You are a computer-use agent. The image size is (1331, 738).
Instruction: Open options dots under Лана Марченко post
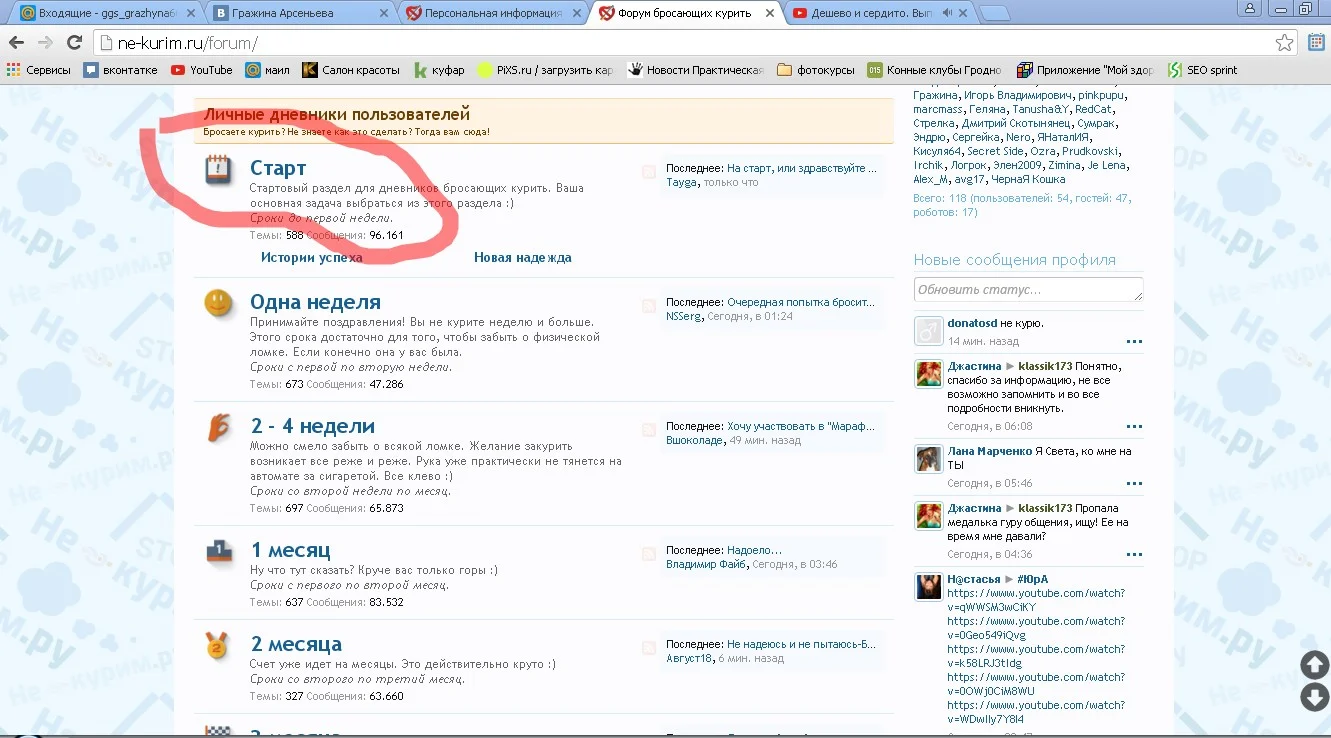click(x=1134, y=483)
